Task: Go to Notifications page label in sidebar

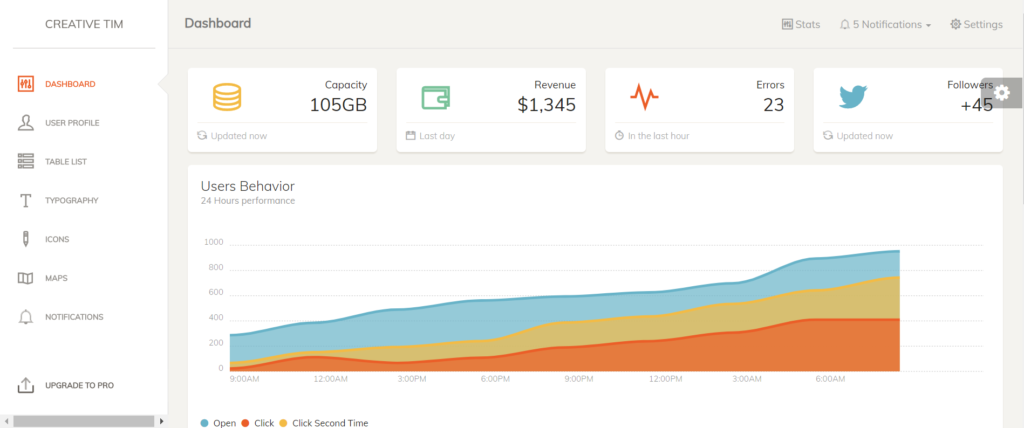Action: click(74, 317)
